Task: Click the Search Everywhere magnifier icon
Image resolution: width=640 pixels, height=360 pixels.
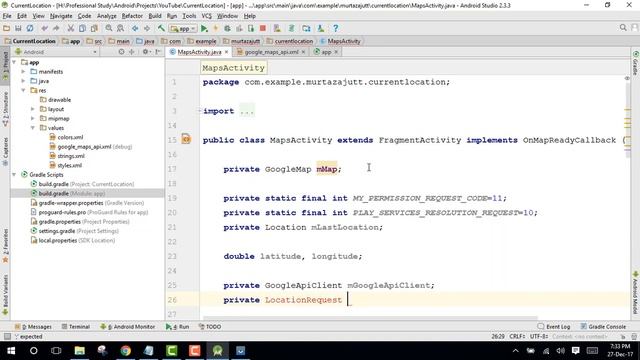Action: point(623,28)
